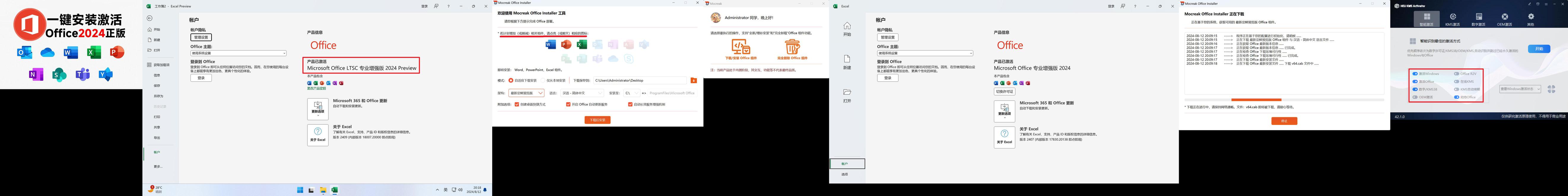Click the orange download progress bar
This screenshot has width=1568, height=196.
pos(1256,100)
